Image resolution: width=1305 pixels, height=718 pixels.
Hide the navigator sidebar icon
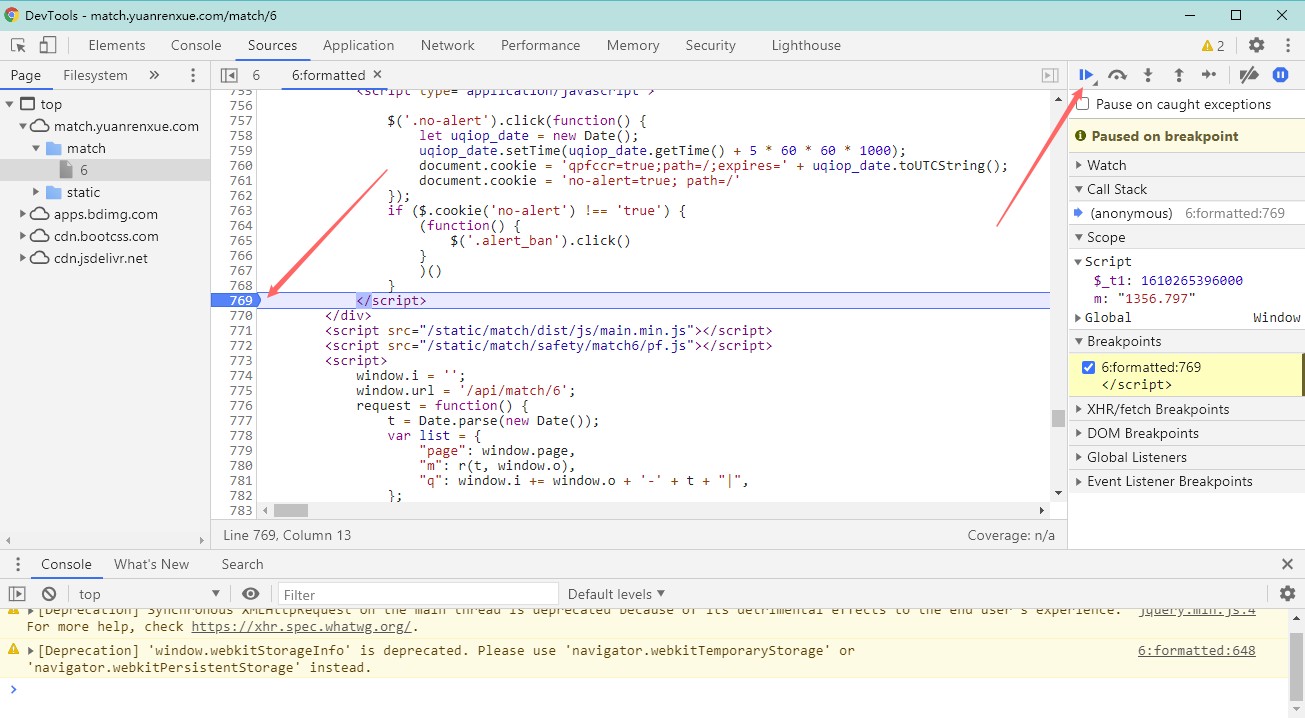click(x=229, y=75)
